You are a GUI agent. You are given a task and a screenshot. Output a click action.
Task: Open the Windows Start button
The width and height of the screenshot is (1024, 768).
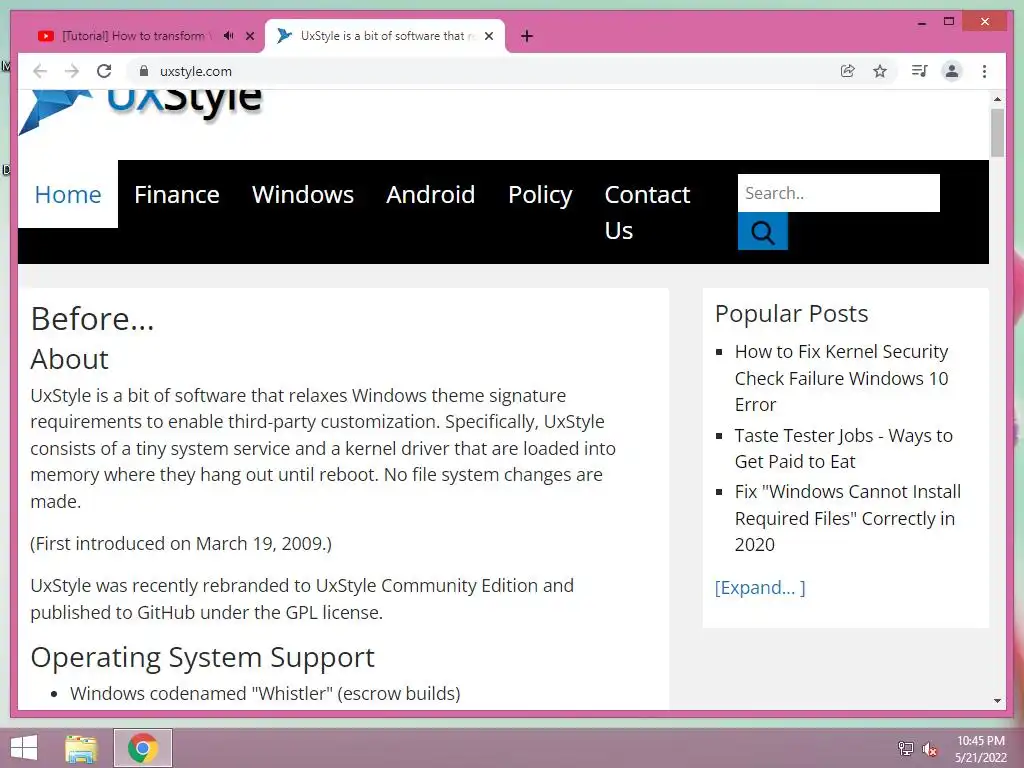tap(24, 748)
